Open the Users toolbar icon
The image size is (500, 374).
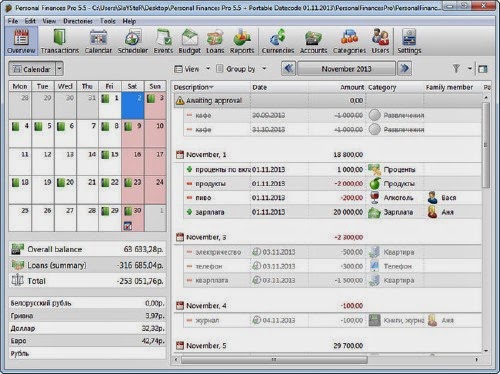380,41
